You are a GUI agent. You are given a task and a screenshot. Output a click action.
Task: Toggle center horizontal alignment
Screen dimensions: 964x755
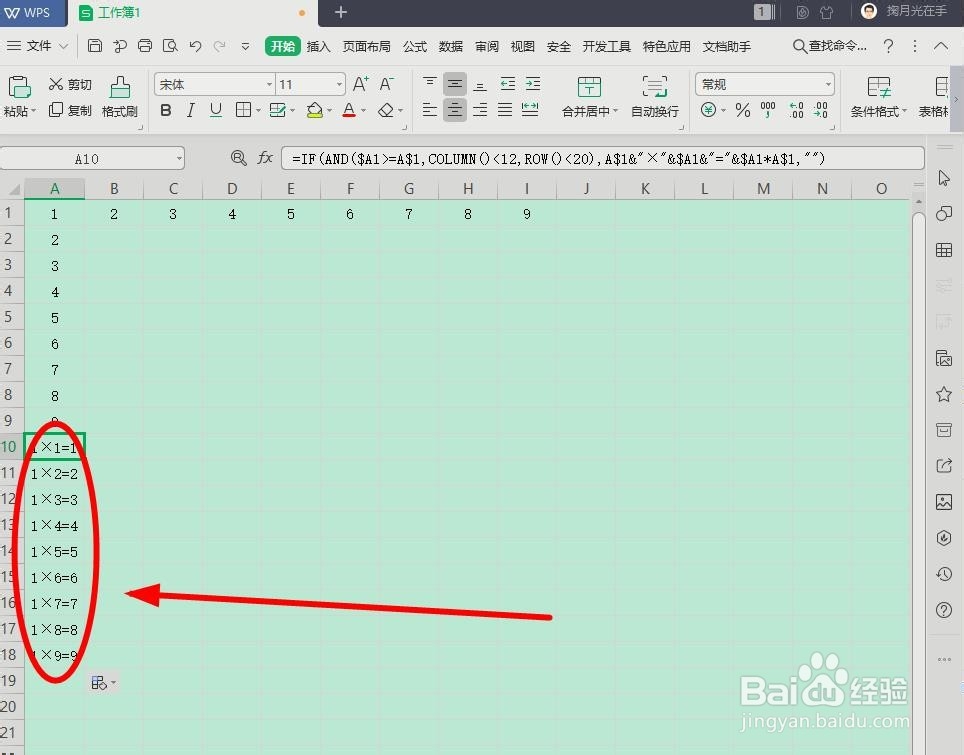(455, 110)
